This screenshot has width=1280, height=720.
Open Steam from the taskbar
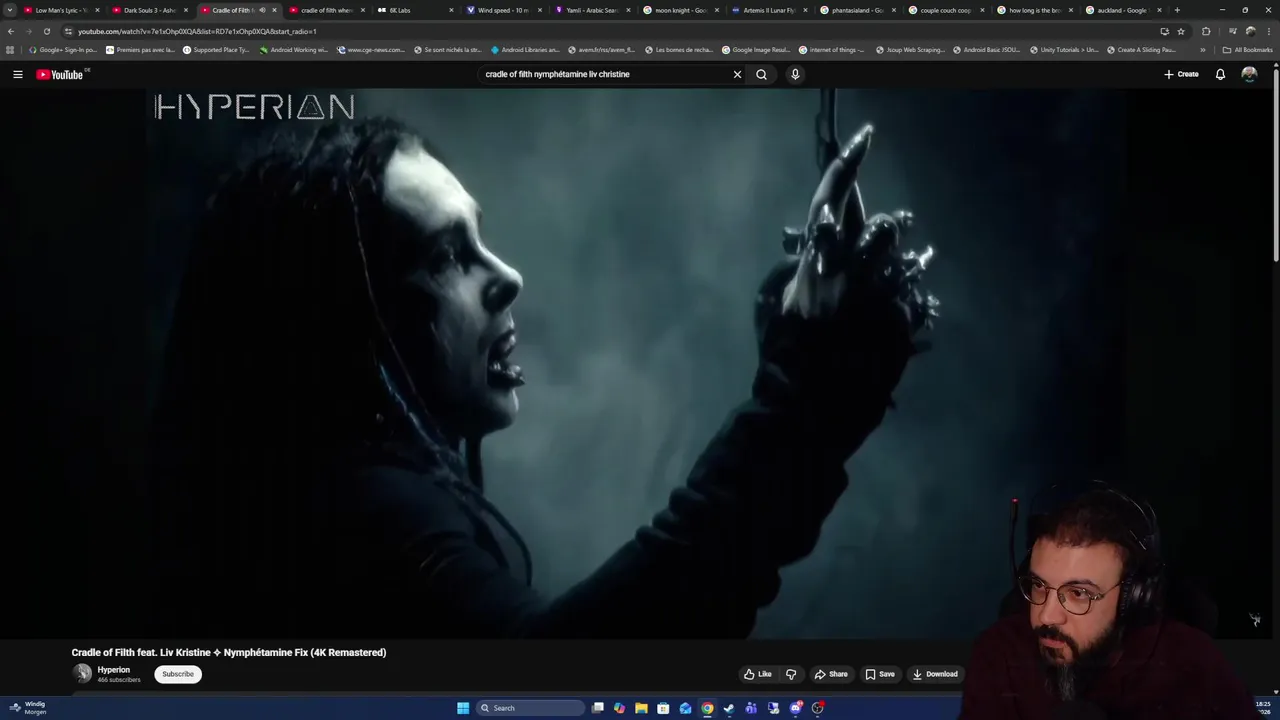[x=729, y=708]
